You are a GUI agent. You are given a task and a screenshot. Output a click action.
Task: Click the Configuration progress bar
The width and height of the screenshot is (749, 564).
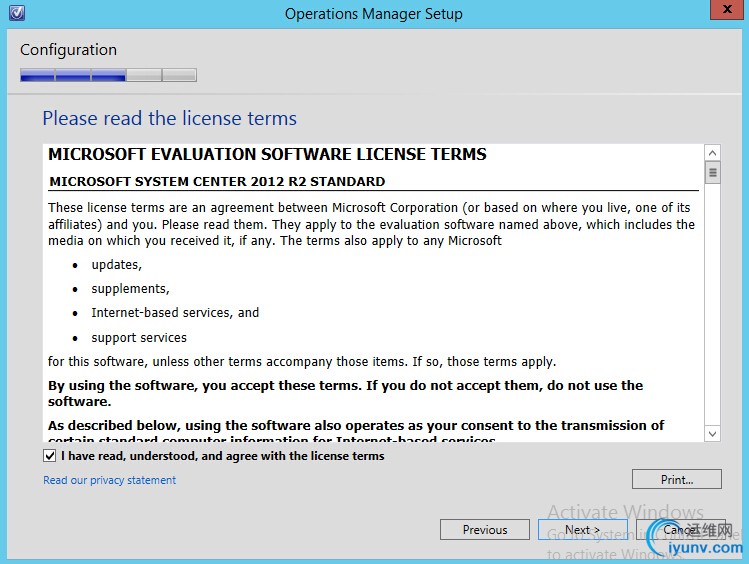(108, 75)
